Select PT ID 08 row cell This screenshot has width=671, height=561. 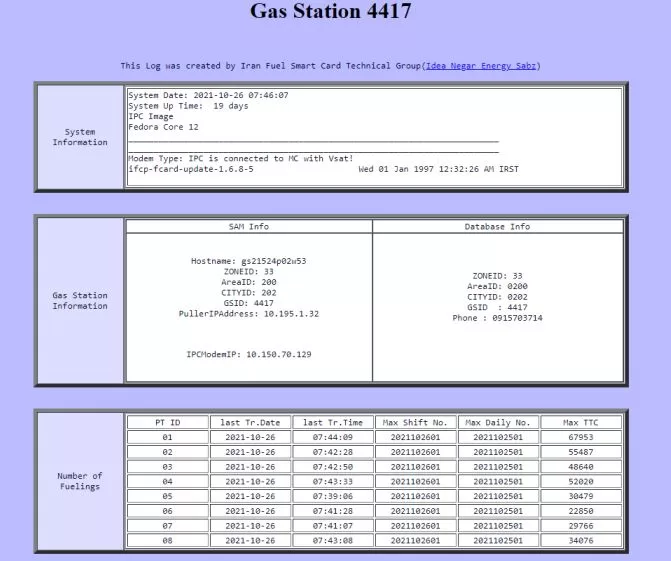167,540
